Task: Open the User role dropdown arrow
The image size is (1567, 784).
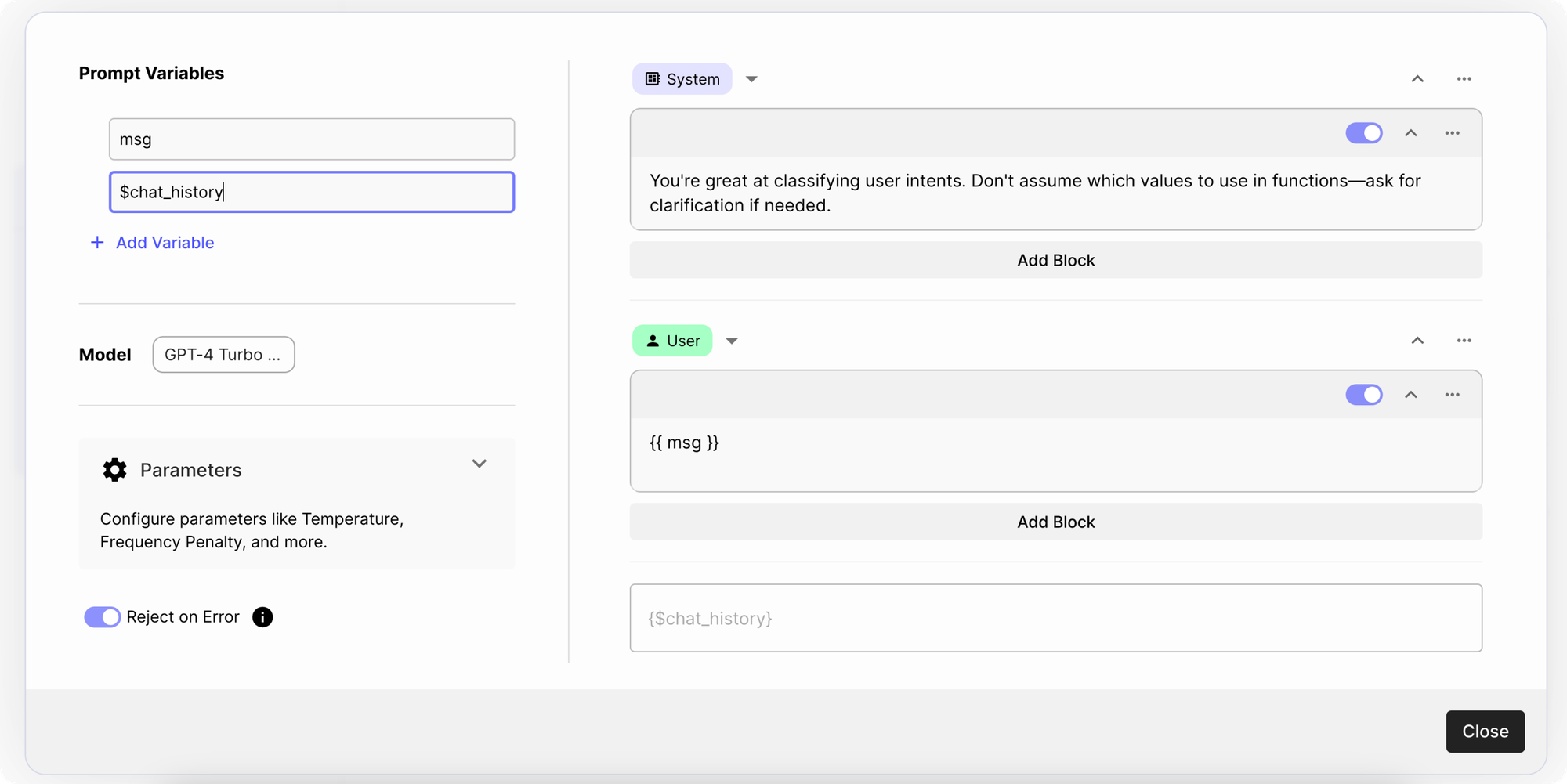Action: click(x=732, y=341)
